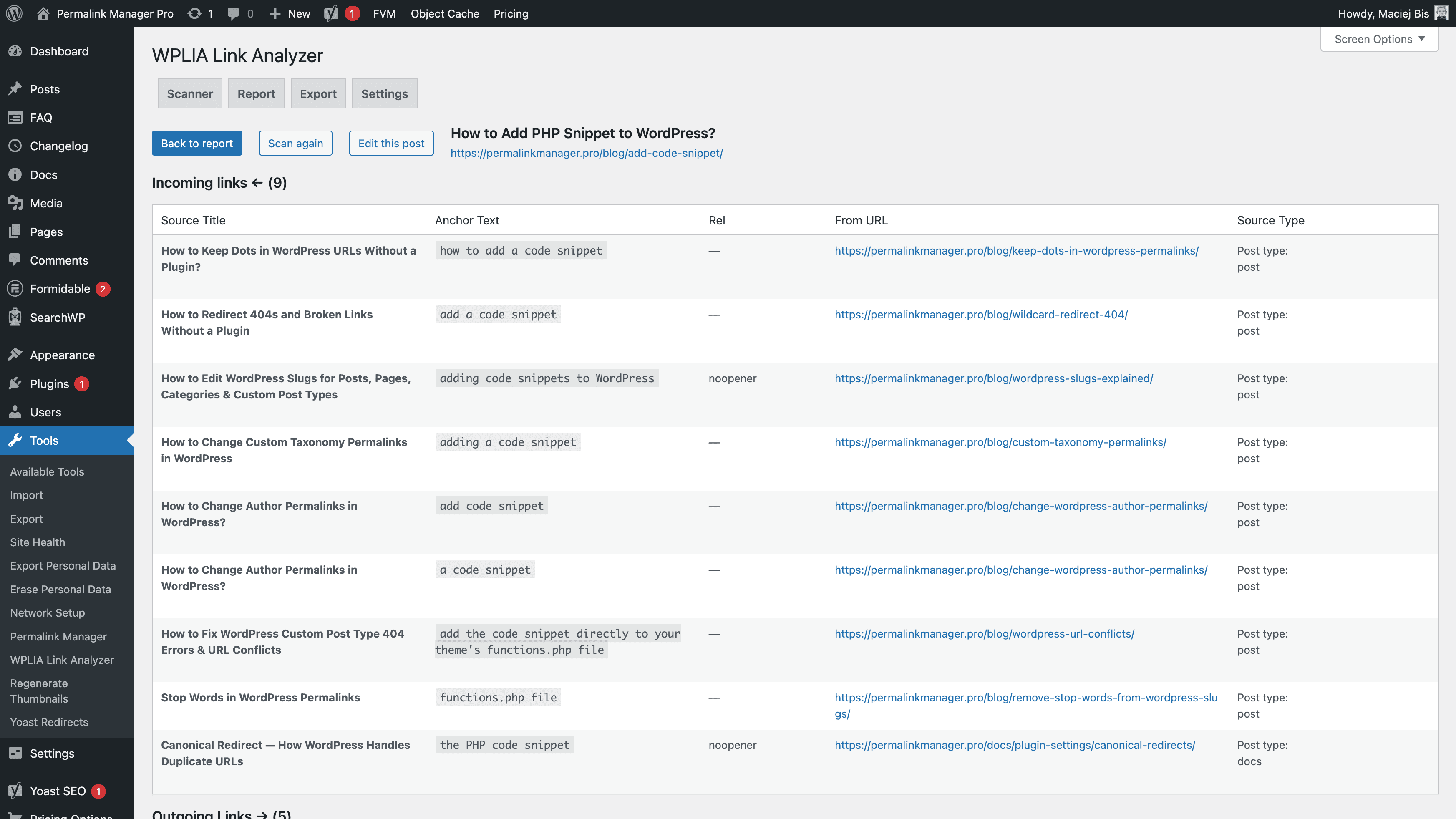Open Site Health under Tools

pos(37,542)
